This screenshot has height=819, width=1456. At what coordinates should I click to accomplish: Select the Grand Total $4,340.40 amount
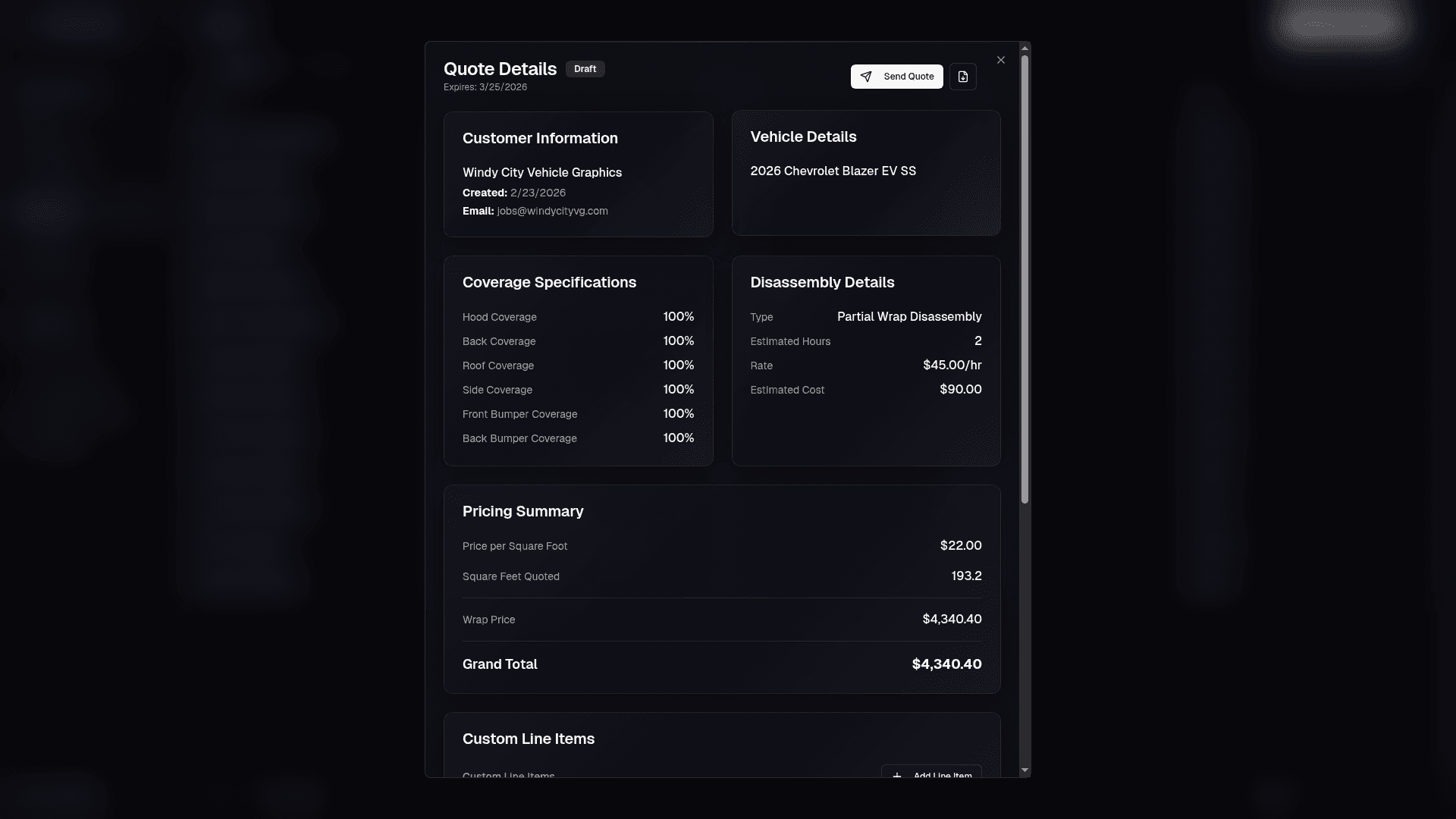[x=946, y=664]
